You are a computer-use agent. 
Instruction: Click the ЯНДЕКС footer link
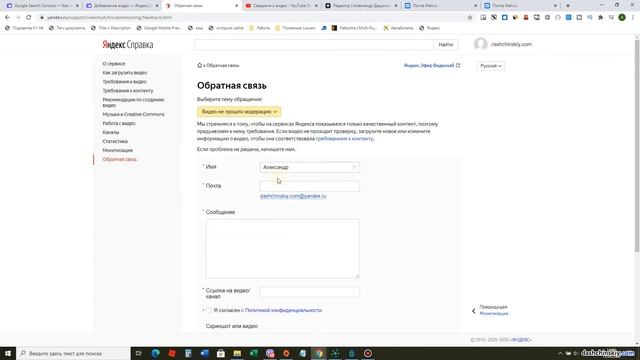pos(521,340)
